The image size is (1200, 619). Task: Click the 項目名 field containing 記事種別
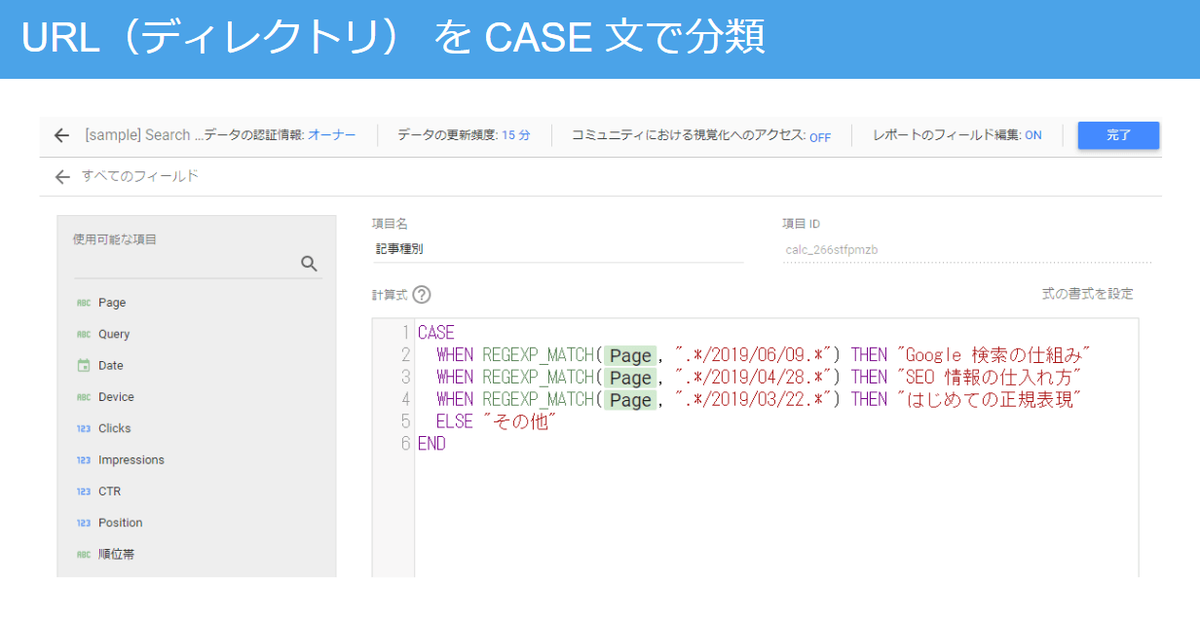[x=557, y=250]
